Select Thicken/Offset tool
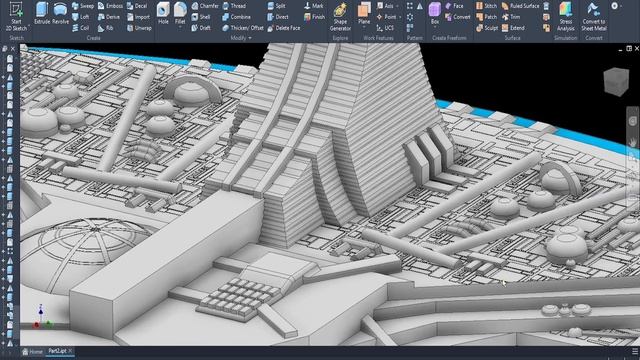 click(243, 28)
